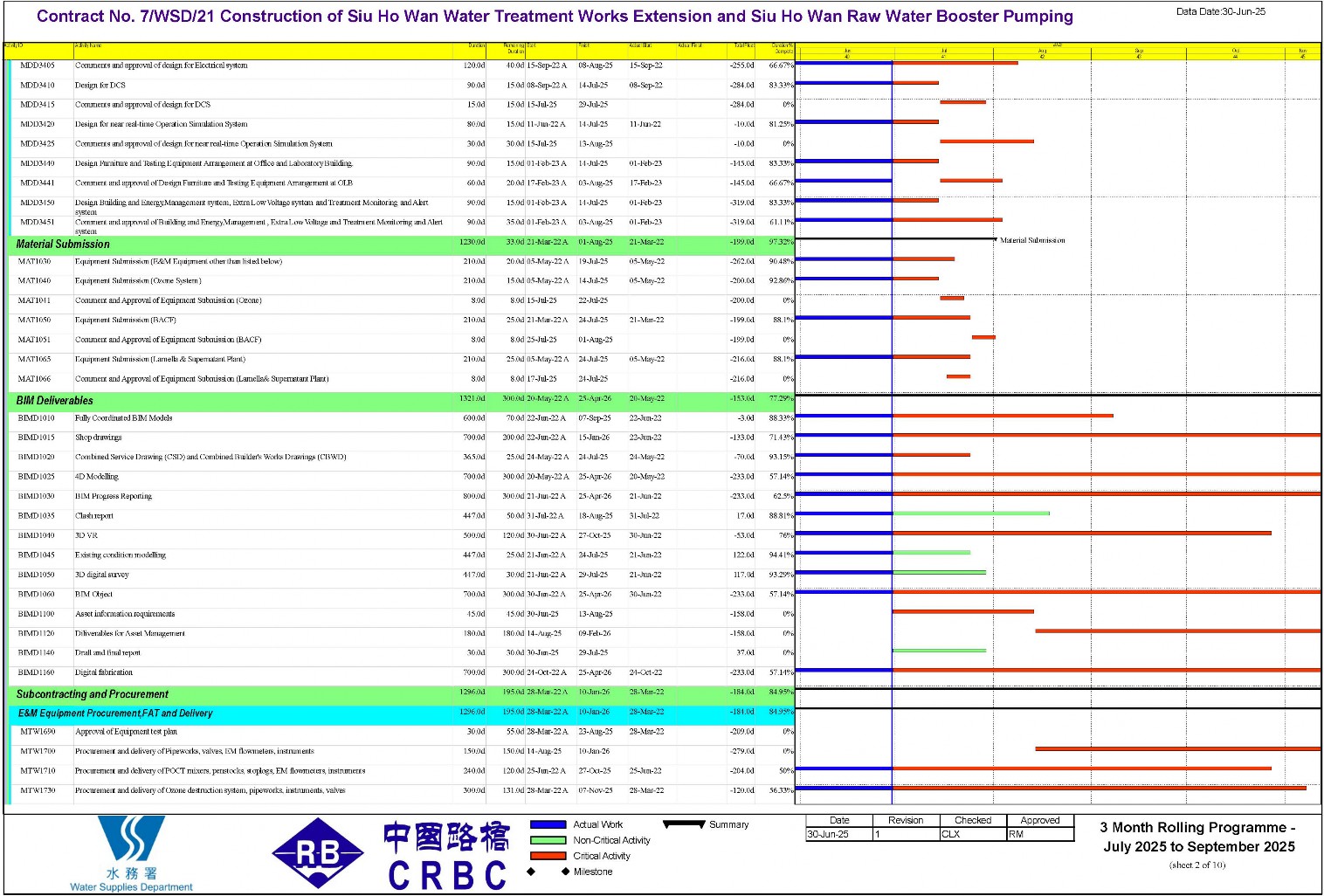This screenshot has width=1324, height=896.
Task: Select the E&M Equipment Procurement, FAT and Delivery band
Action: point(402,713)
